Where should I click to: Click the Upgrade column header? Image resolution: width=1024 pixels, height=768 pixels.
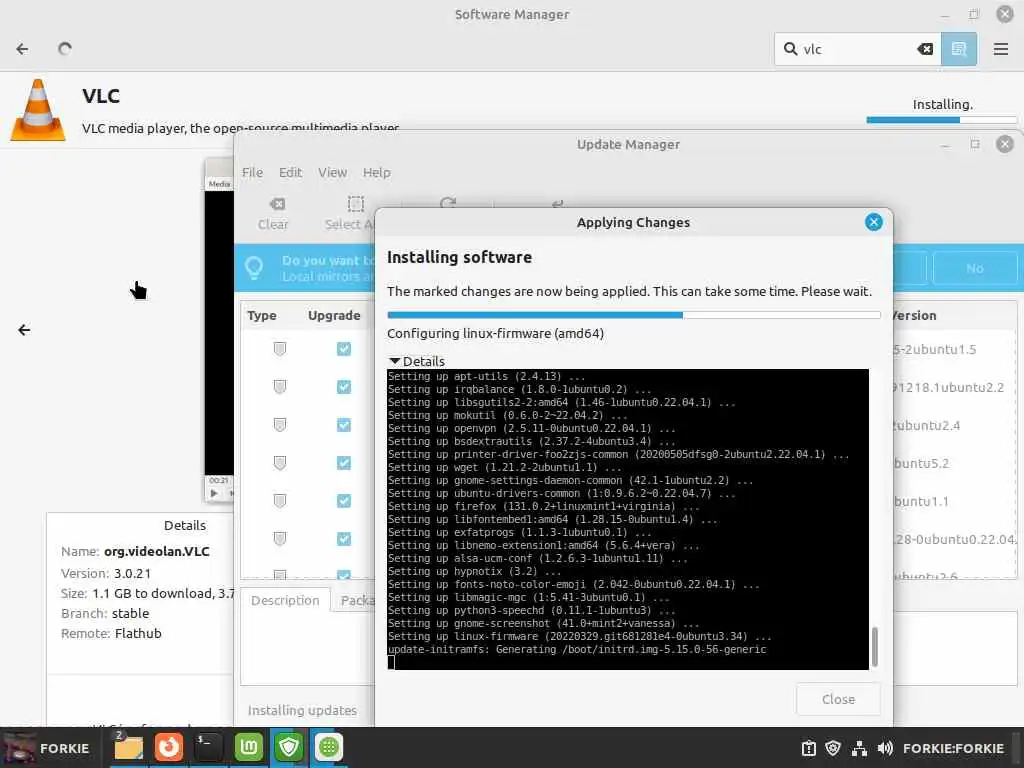334,315
